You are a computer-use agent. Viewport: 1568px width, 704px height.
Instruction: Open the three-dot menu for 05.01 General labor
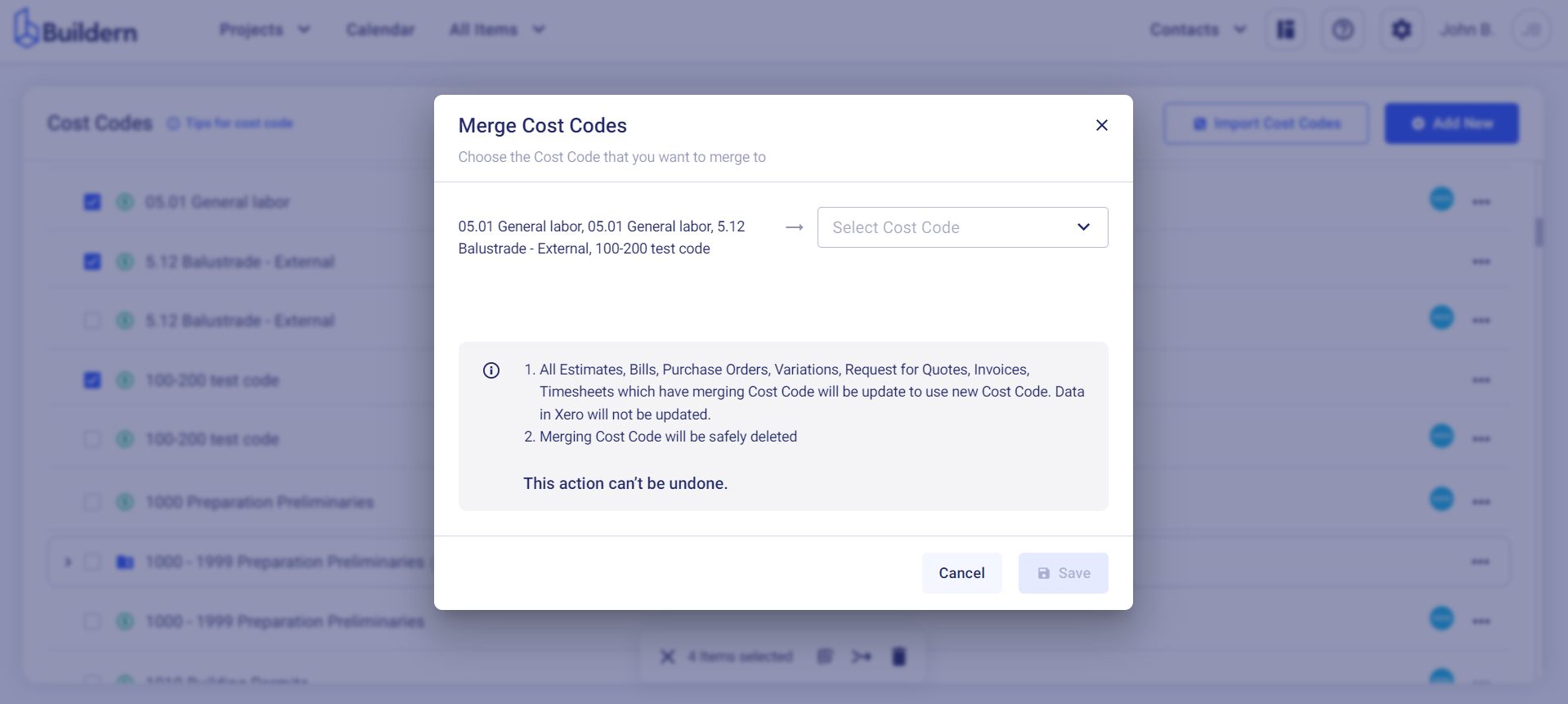click(x=1481, y=202)
